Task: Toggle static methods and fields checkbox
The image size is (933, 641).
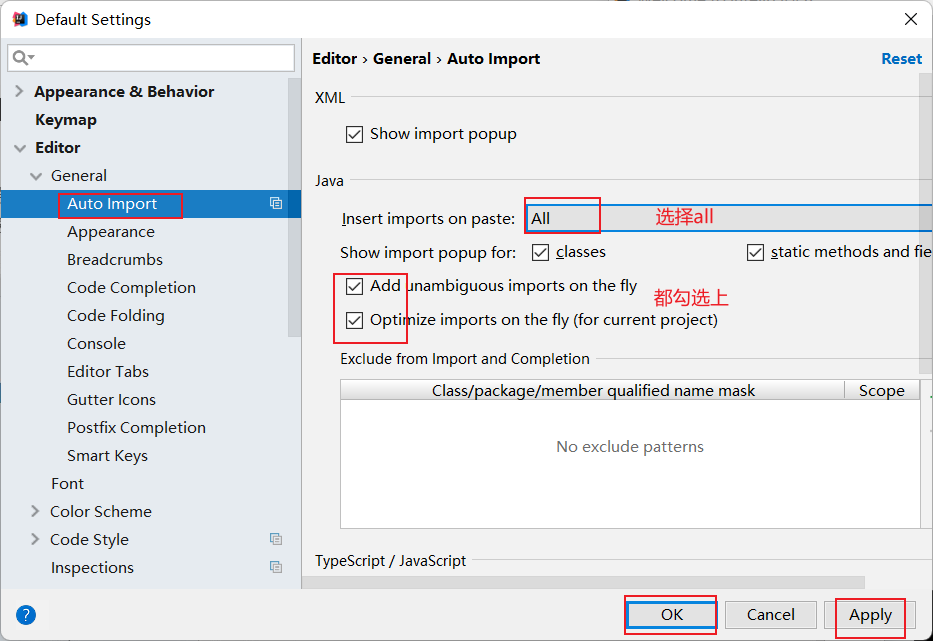Action: (755, 252)
